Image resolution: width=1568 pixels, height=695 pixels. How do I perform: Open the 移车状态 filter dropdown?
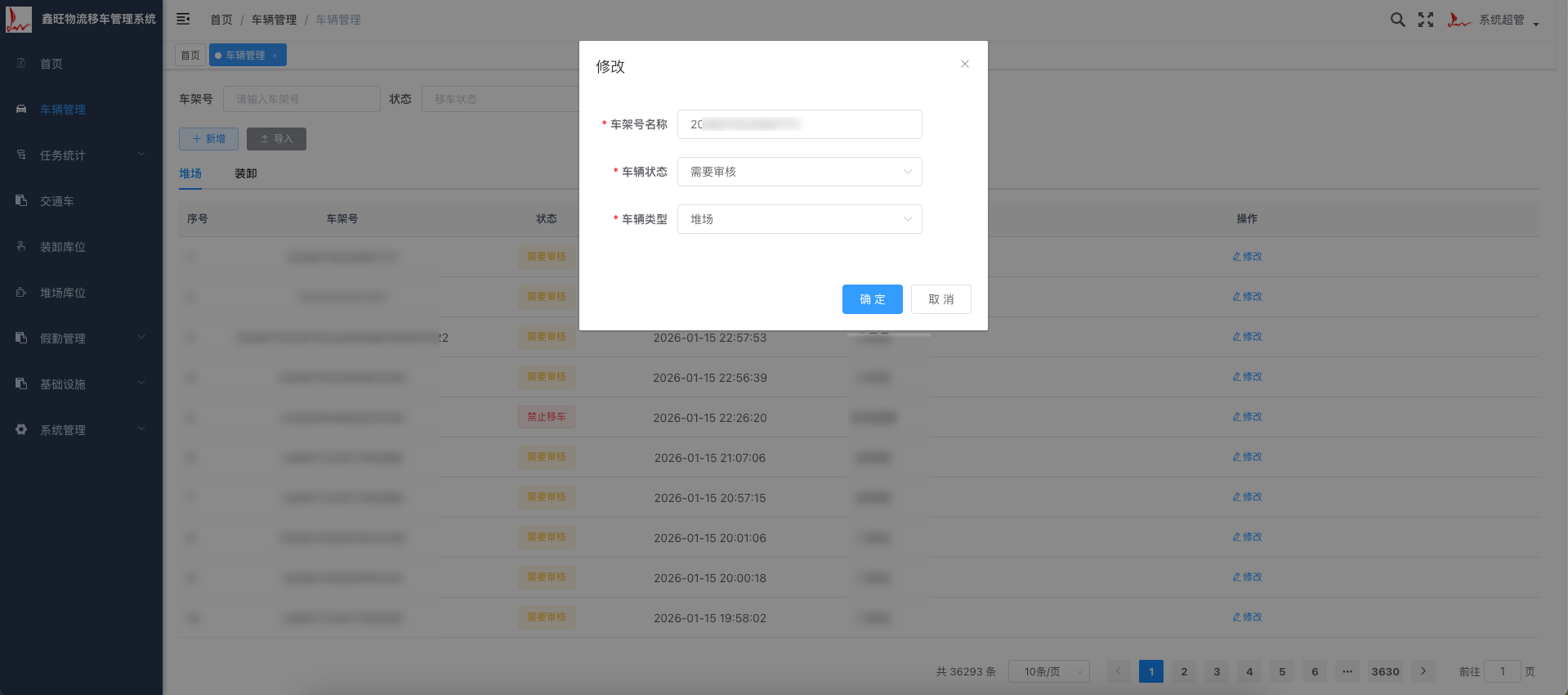[x=500, y=99]
